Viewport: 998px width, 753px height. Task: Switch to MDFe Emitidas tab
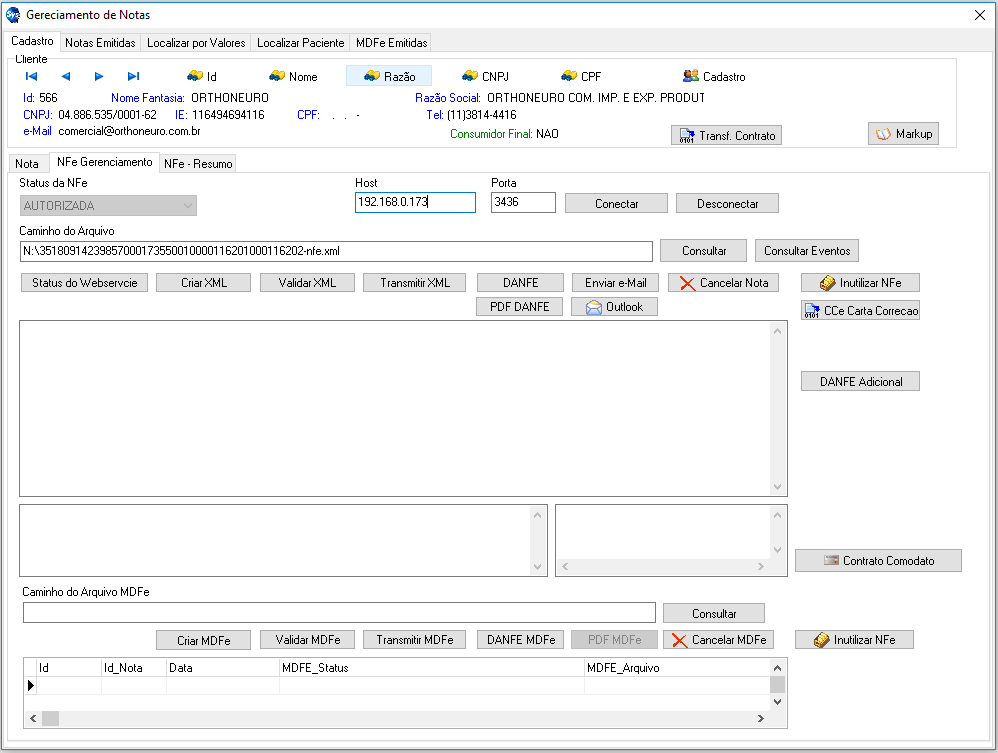tap(391, 43)
